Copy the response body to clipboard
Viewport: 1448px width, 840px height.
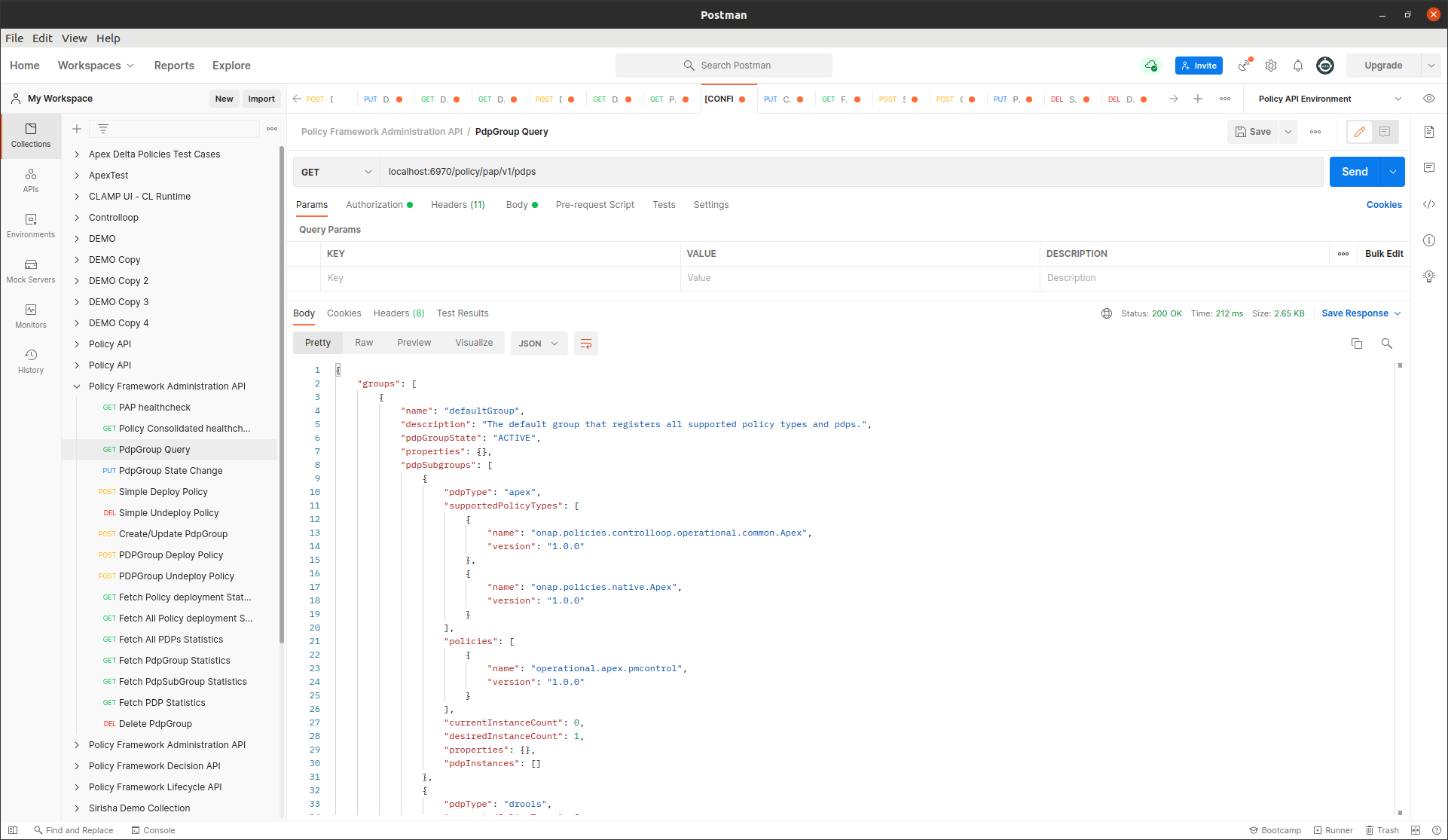(x=1357, y=344)
